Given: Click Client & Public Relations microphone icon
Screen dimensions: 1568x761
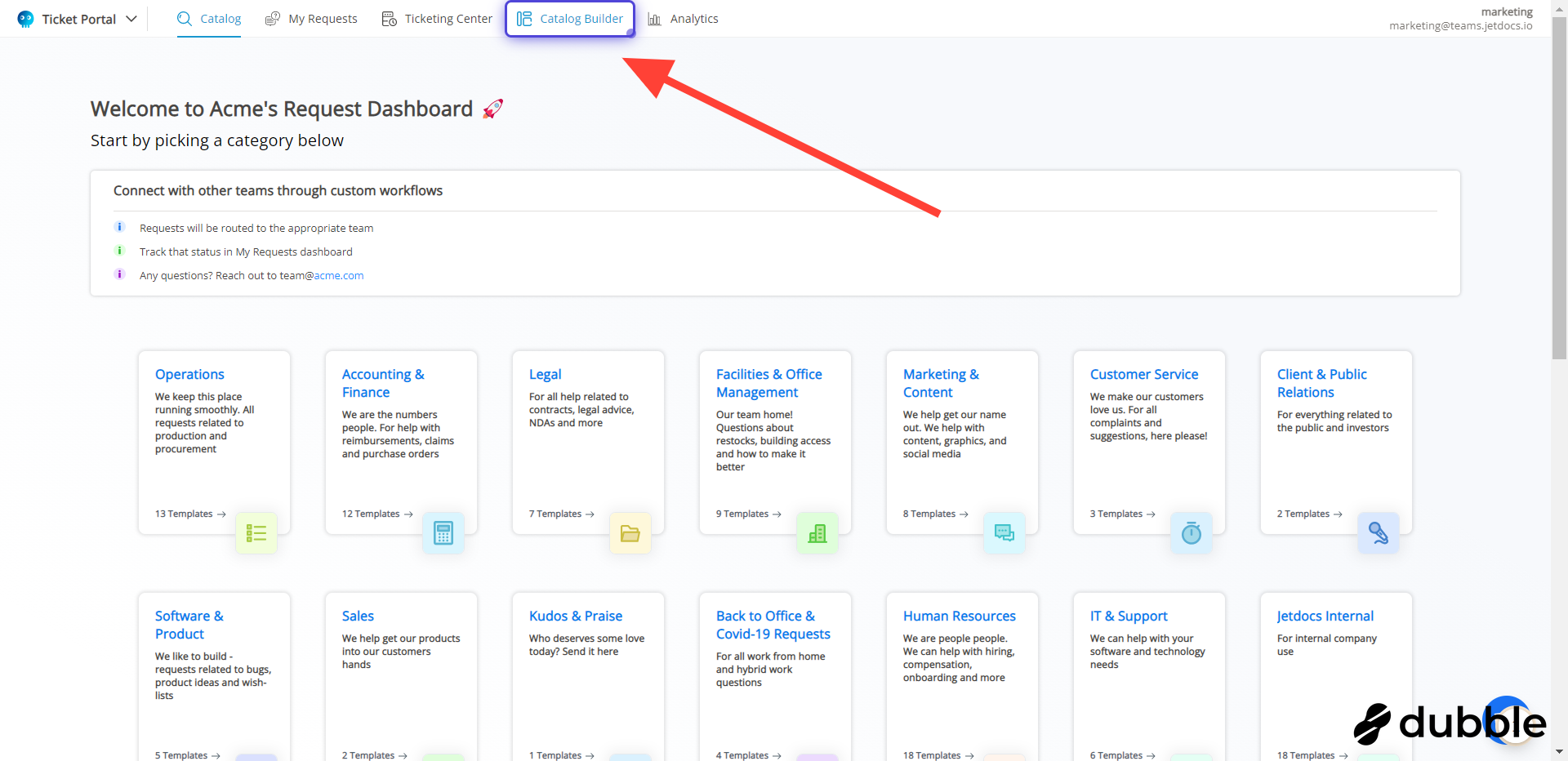Looking at the screenshot, I should [1379, 533].
